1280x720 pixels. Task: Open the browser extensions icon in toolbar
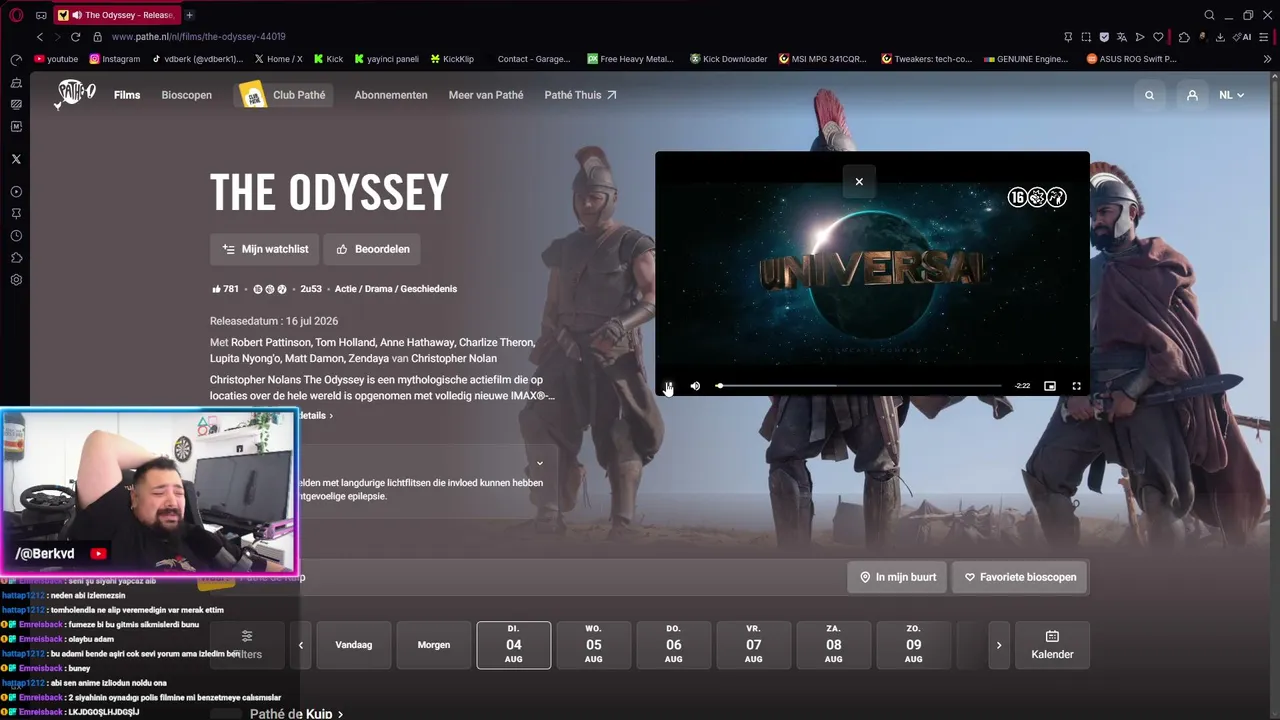[1184, 37]
